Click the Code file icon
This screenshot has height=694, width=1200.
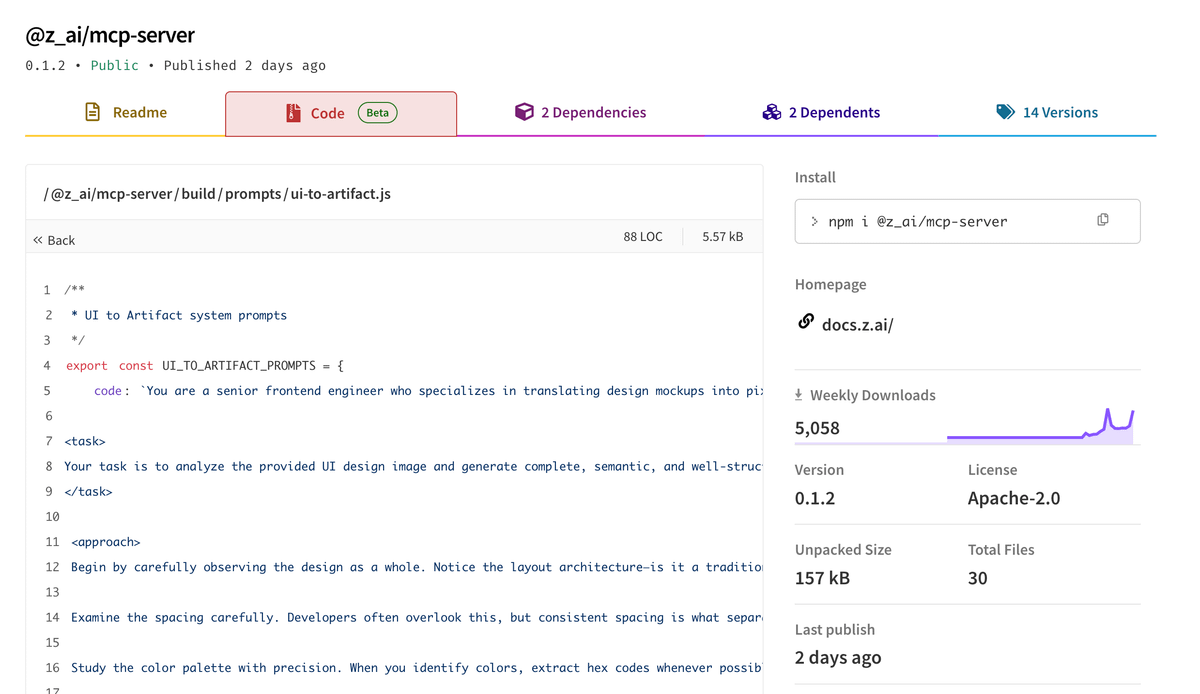click(x=293, y=113)
